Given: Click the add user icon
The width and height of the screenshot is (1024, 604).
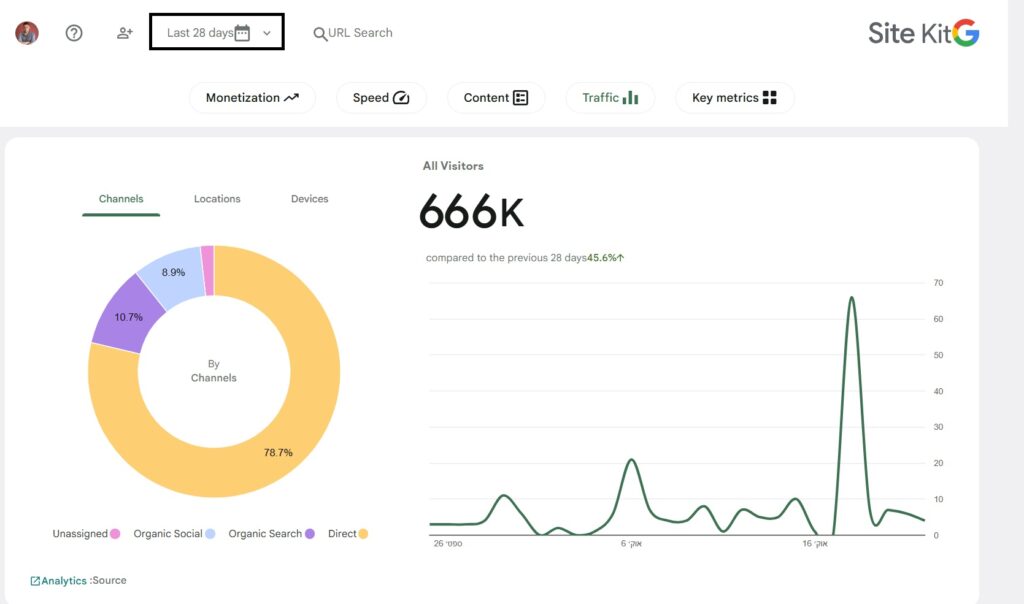Looking at the screenshot, I should pos(125,33).
